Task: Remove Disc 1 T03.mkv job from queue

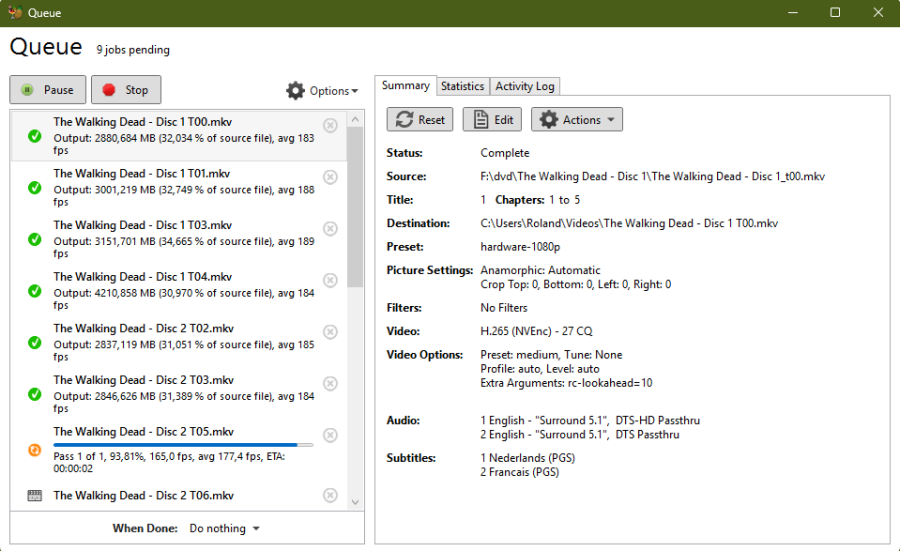Action: pyautogui.click(x=330, y=229)
